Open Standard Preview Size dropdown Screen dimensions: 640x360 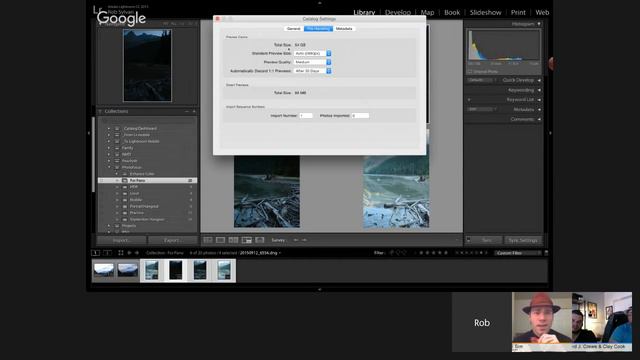click(313, 53)
